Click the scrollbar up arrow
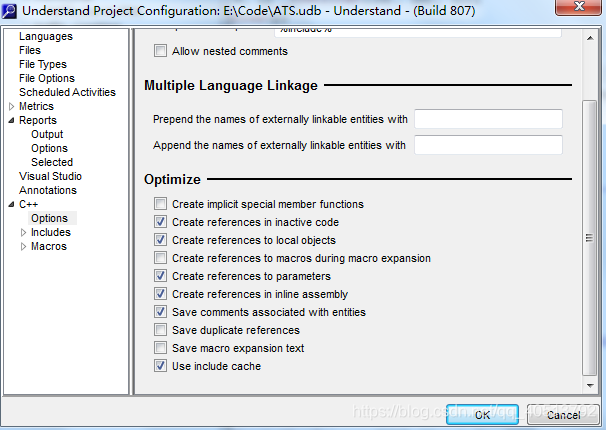 pos(590,38)
